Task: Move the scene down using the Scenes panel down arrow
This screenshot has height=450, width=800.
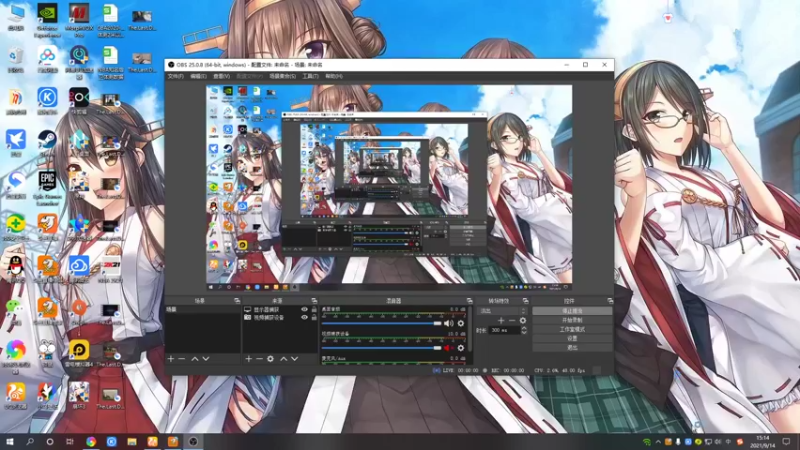Action: [x=206, y=359]
